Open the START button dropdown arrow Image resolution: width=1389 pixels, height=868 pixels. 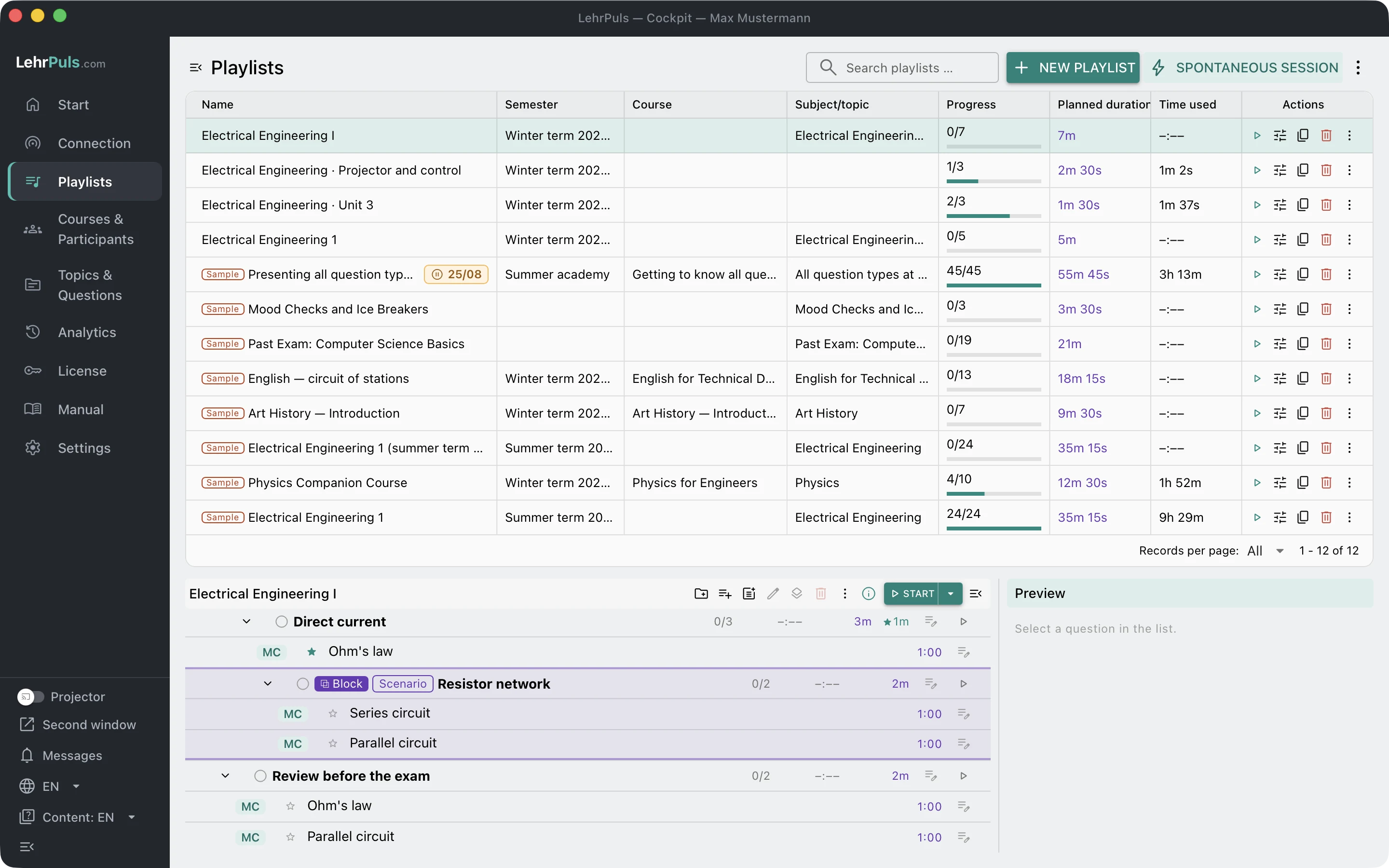951,594
